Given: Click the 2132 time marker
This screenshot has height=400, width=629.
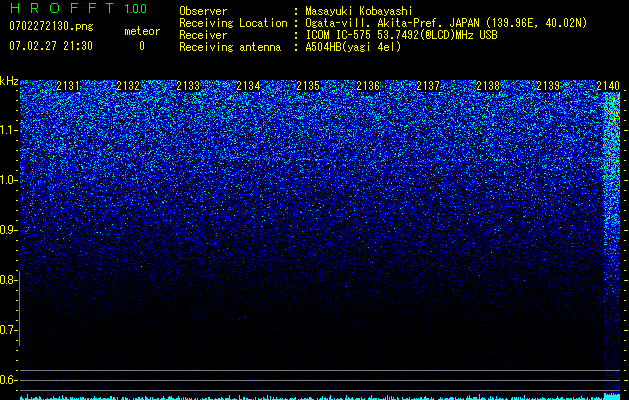Looking at the screenshot, I should pyautogui.click(x=128, y=86).
